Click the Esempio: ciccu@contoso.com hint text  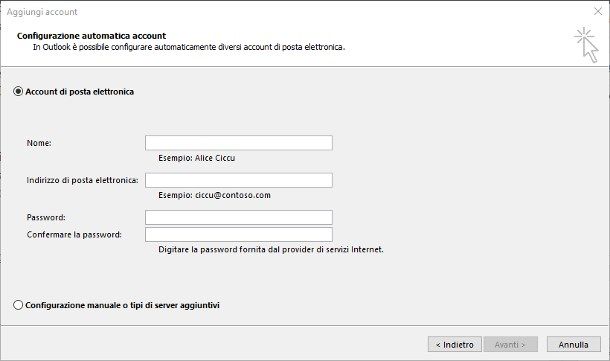[214, 195]
